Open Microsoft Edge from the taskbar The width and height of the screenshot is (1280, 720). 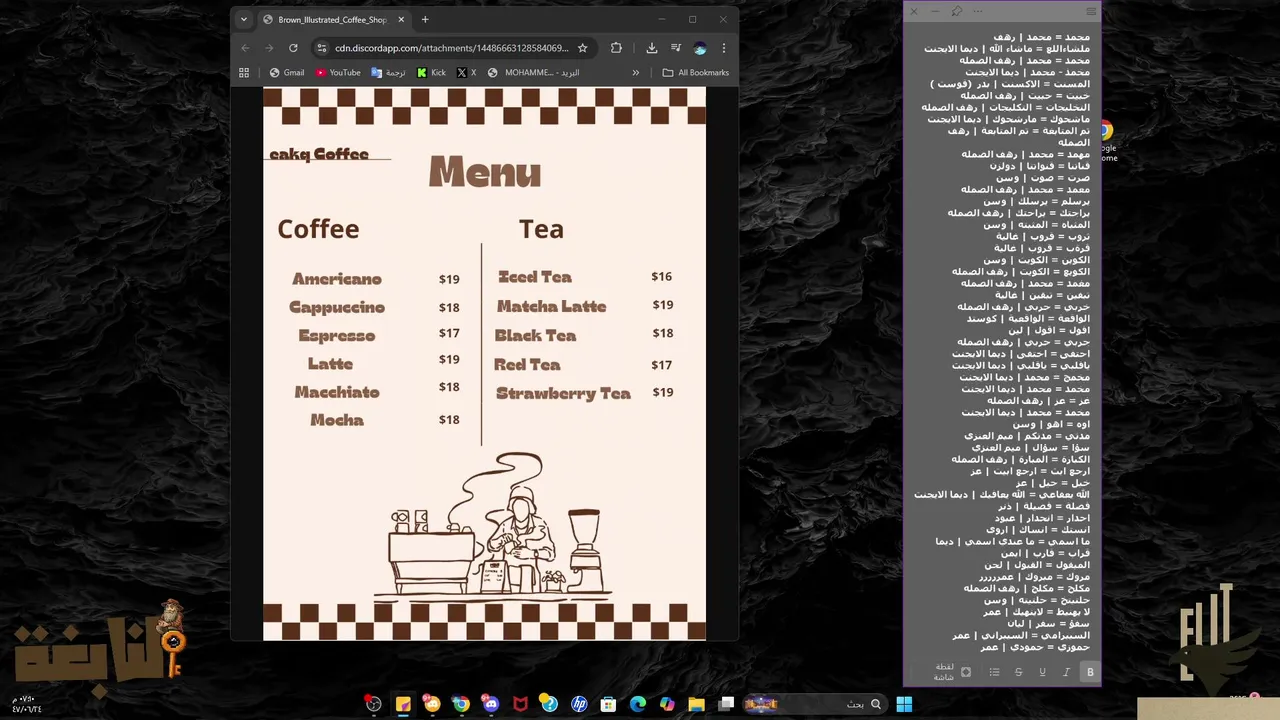click(638, 704)
